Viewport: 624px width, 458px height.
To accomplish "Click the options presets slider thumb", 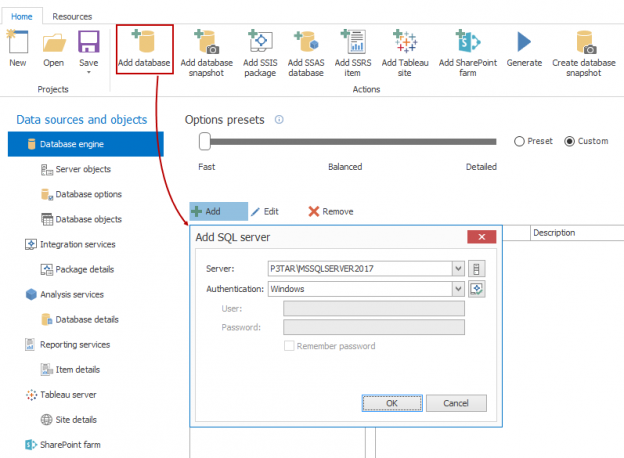I will click(x=205, y=141).
